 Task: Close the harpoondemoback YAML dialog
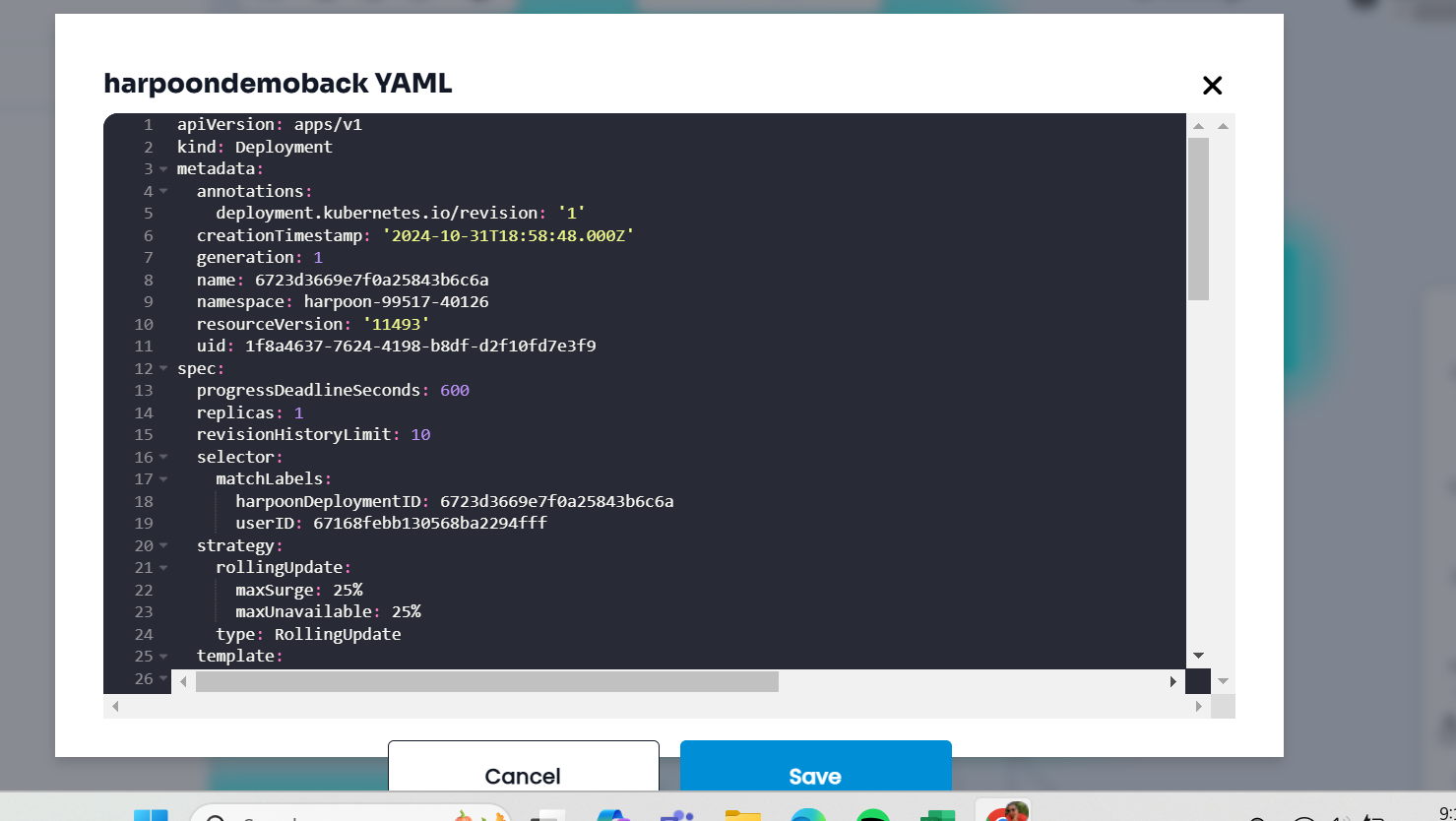1212,86
